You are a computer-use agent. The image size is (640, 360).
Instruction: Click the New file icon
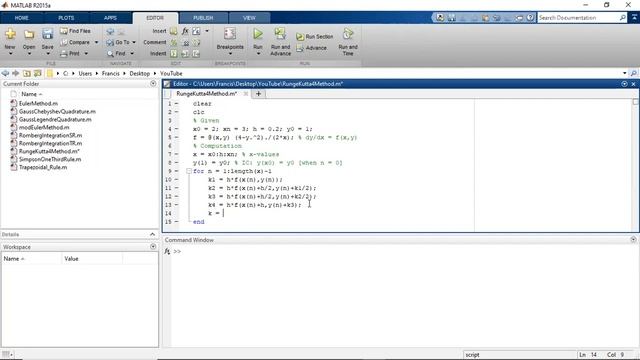pos(10,34)
